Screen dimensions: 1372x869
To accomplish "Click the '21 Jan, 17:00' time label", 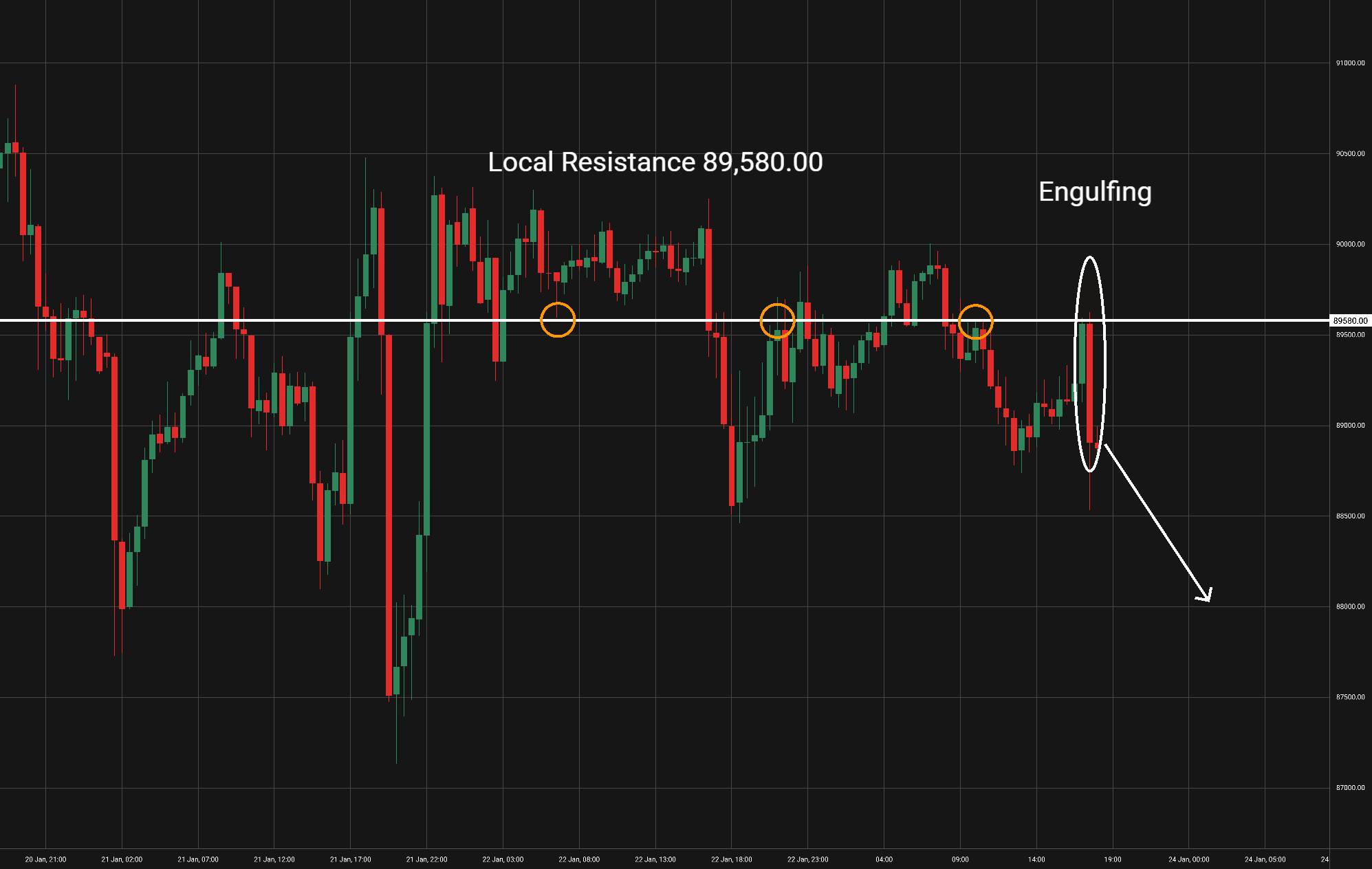I will click(x=350, y=859).
